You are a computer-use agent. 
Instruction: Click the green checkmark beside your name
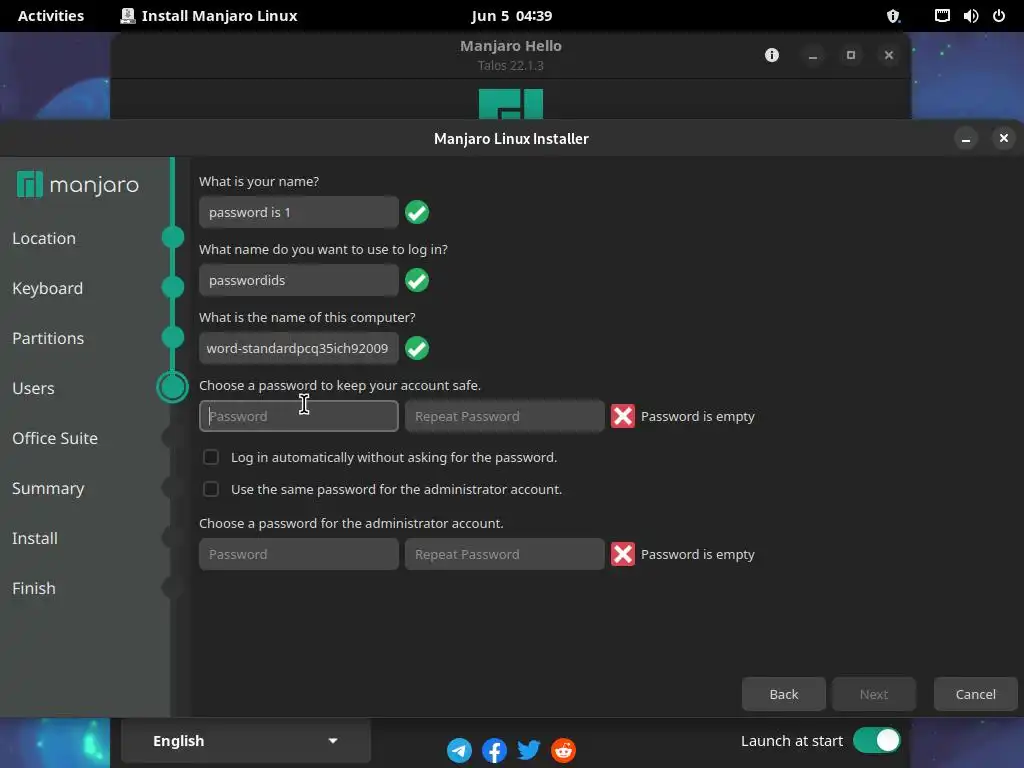[417, 212]
